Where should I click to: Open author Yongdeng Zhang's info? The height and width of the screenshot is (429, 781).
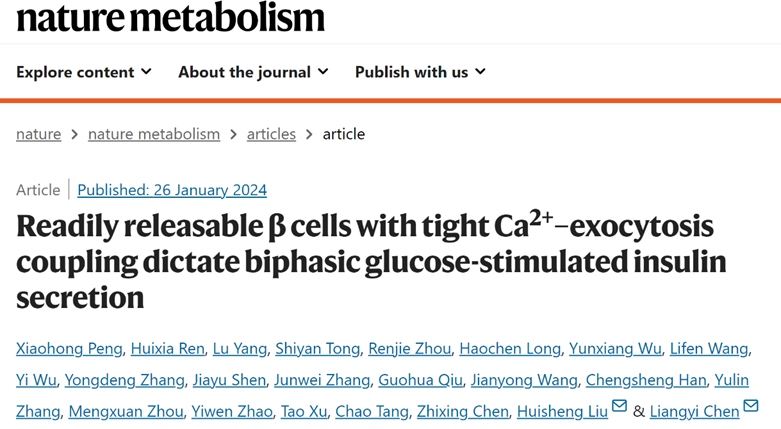[x=124, y=380]
